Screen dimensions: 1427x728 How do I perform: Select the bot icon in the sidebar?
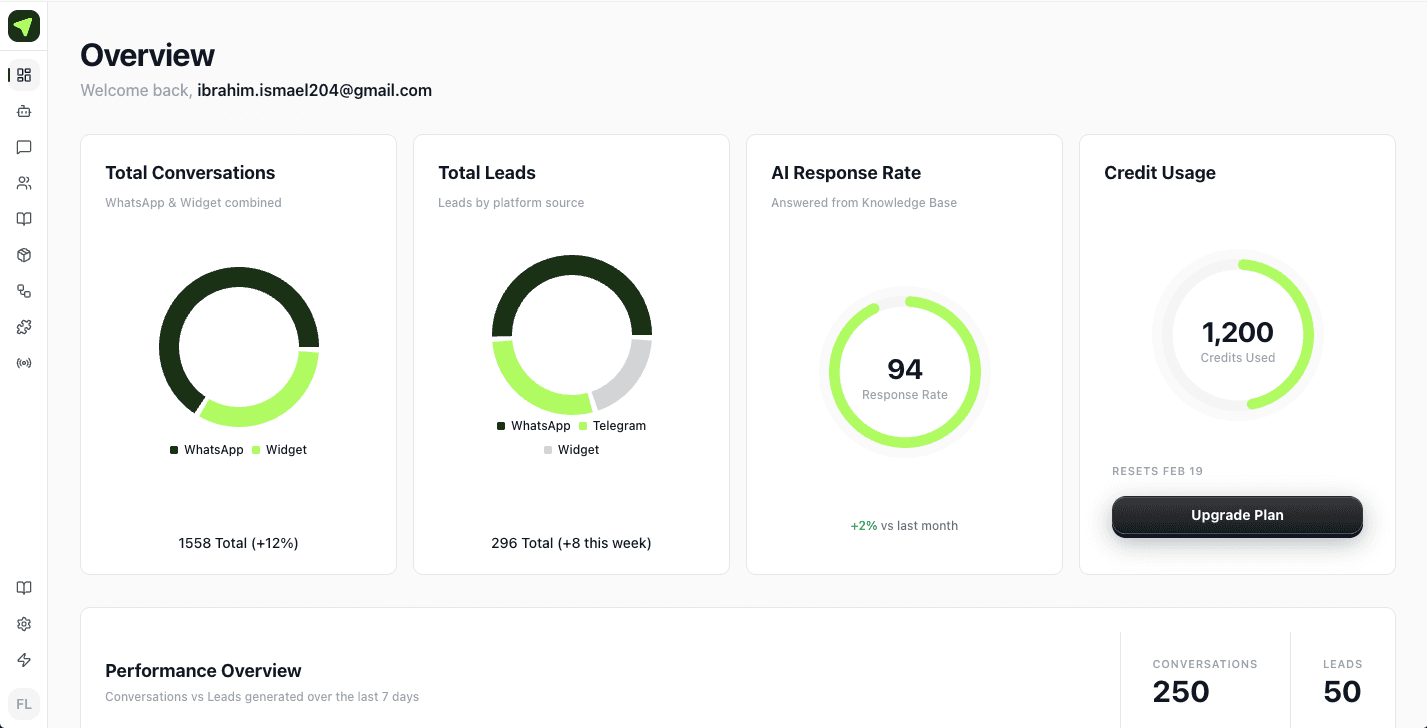pos(24,111)
